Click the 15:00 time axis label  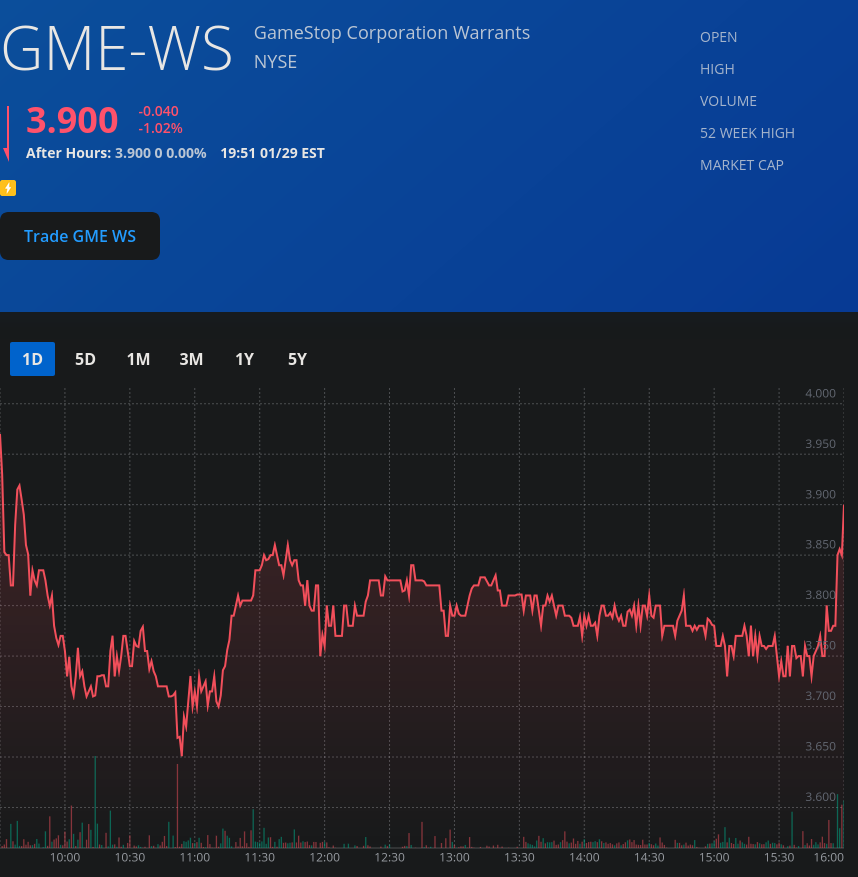coord(714,857)
